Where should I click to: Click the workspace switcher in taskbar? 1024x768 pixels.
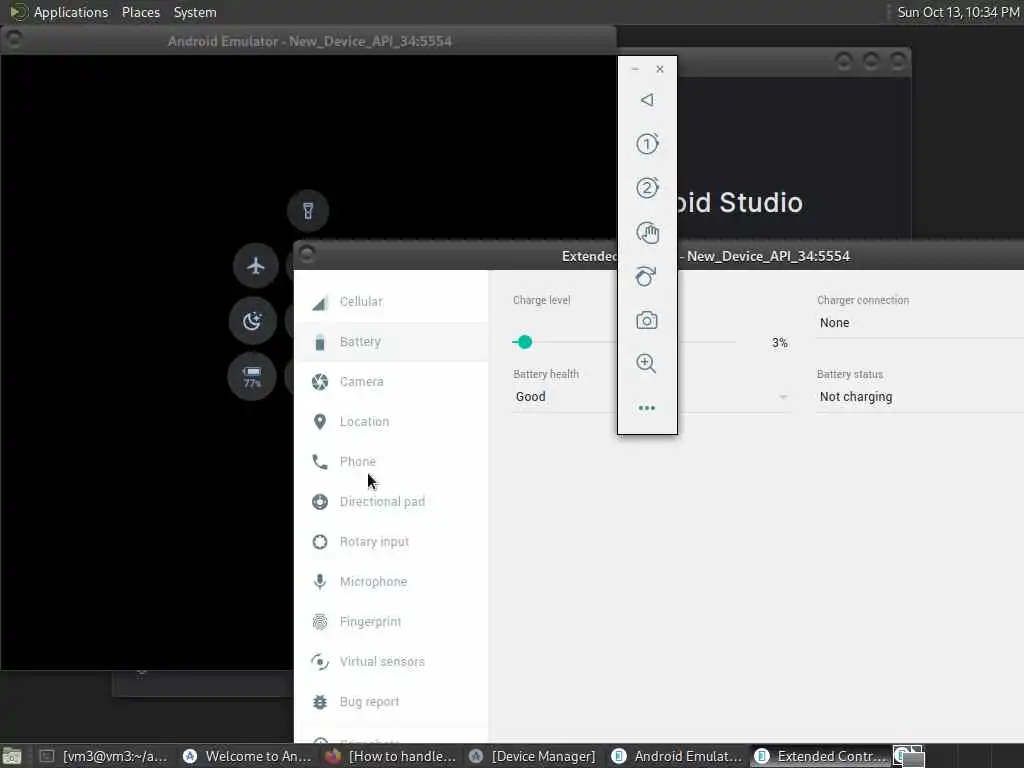[908, 757]
